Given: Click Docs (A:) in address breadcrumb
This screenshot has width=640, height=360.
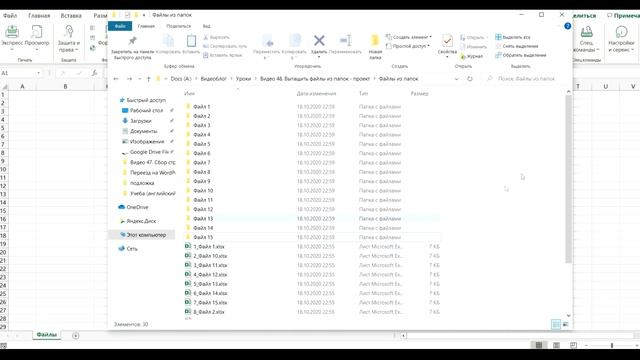Looking at the screenshot, I should pos(181,79).
